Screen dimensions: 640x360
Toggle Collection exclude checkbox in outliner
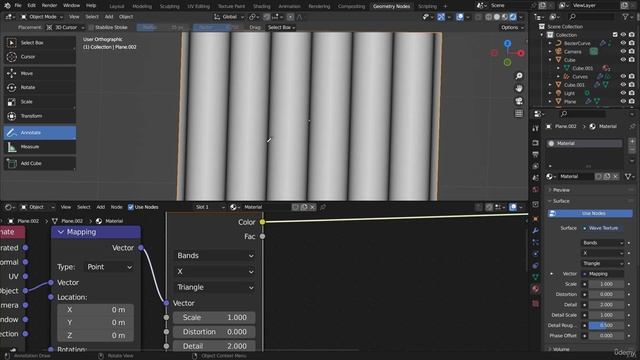(x=615, y=35)
